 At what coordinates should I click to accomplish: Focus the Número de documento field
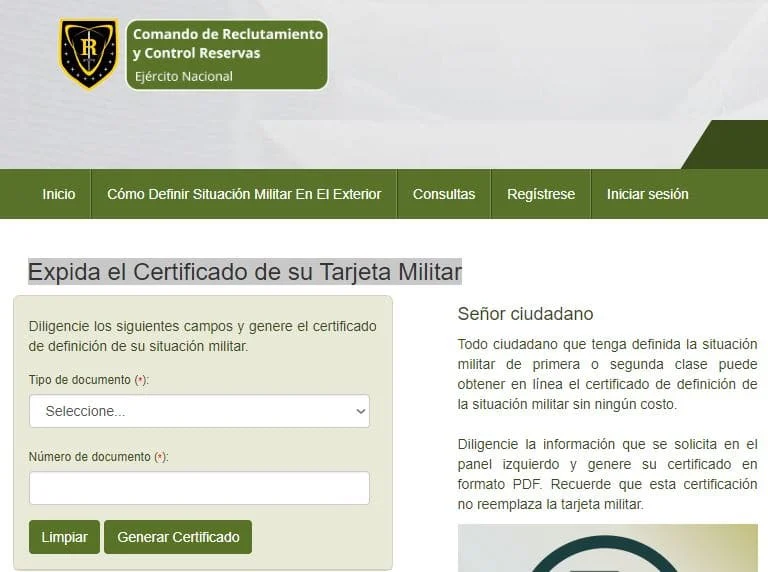(199, 488)
